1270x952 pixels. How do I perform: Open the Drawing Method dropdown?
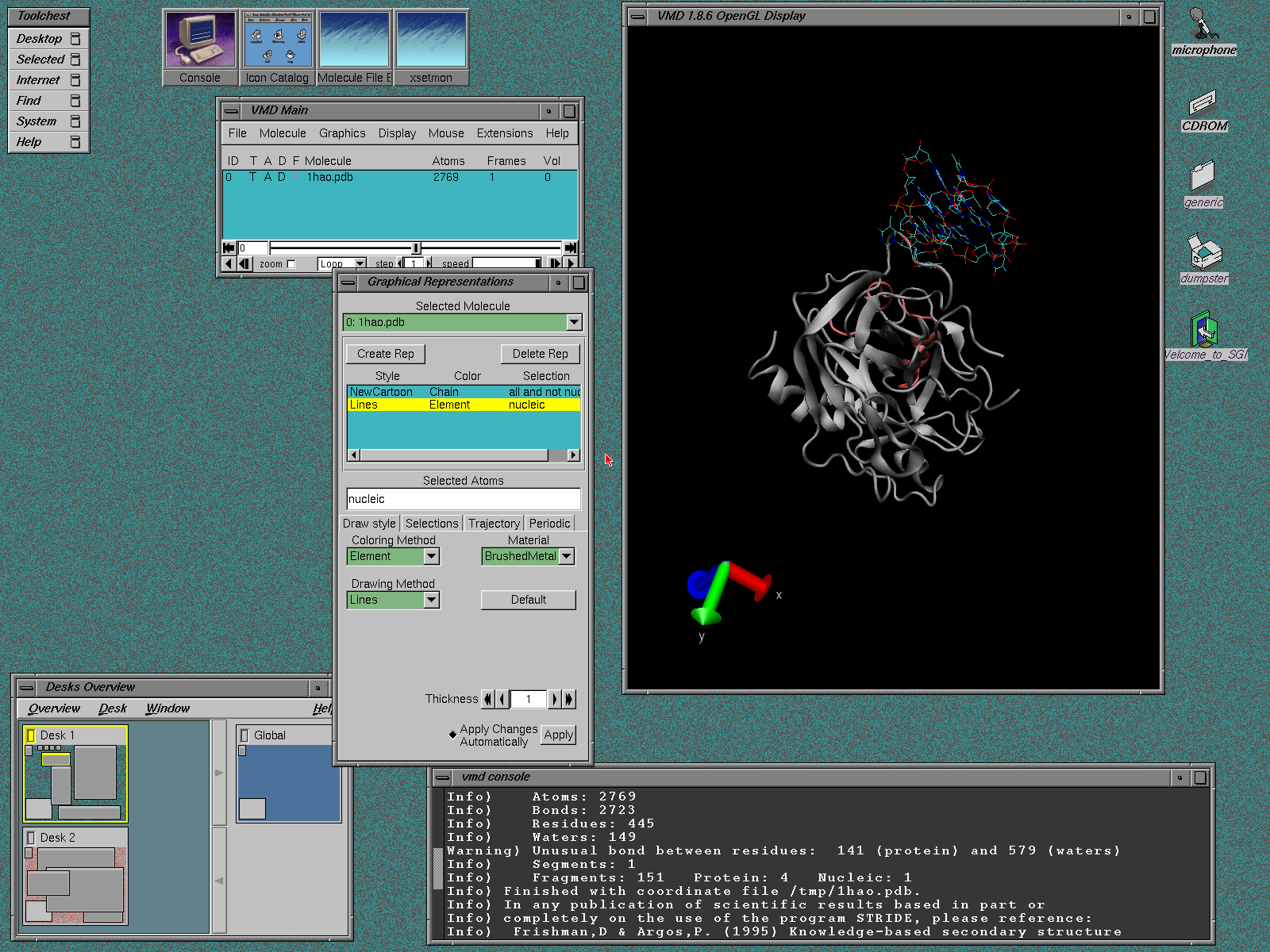coord(431,600)
